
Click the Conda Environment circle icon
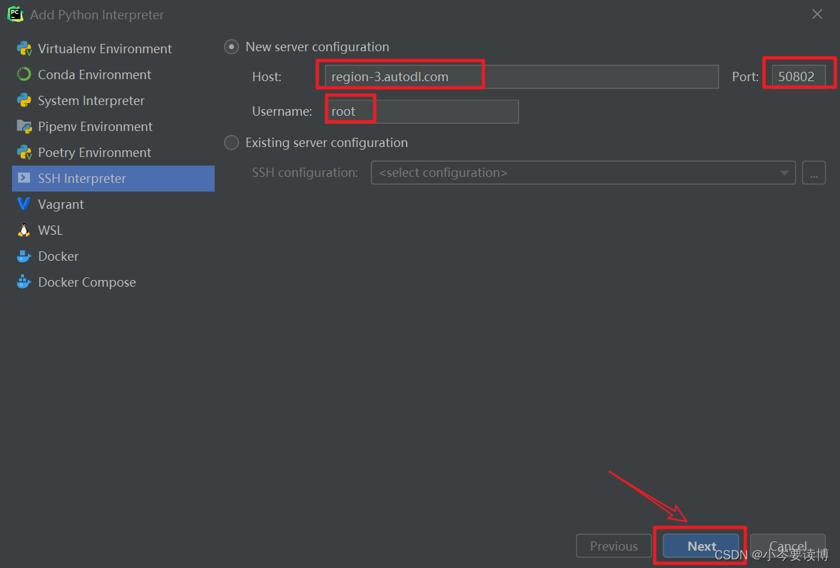(24, 74)
